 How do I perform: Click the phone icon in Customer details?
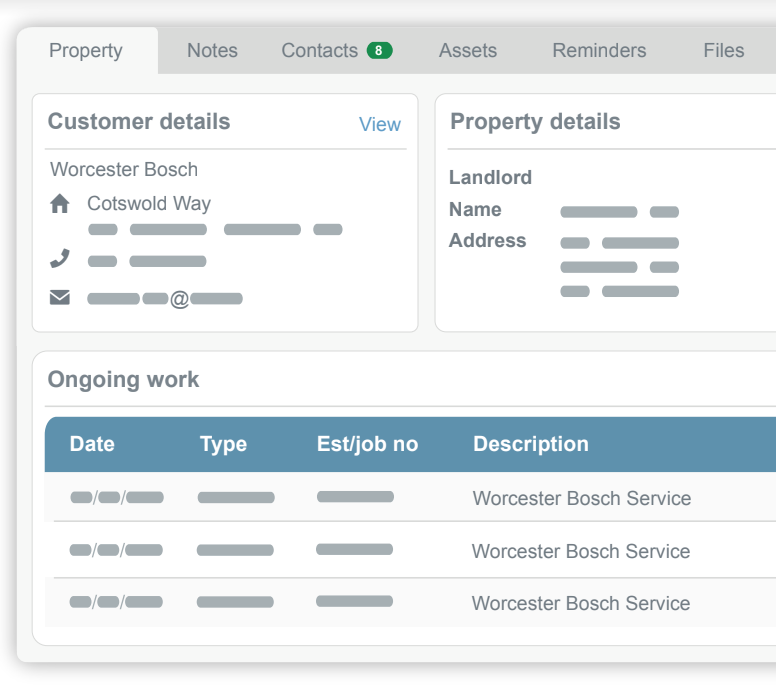pyautogui.click(x=60, y=258)
